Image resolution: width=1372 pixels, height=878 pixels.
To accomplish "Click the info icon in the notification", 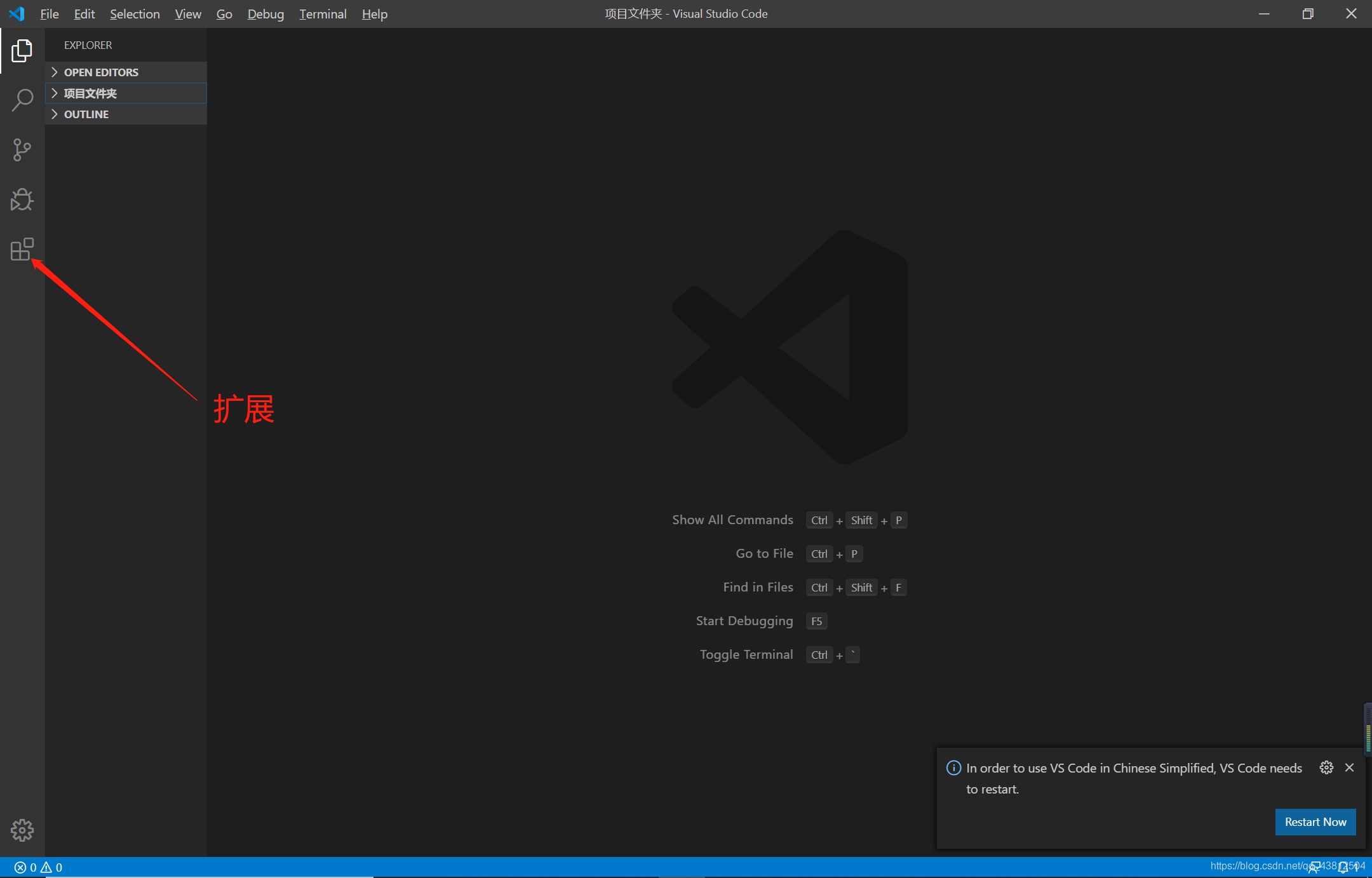I will [953, 767].
